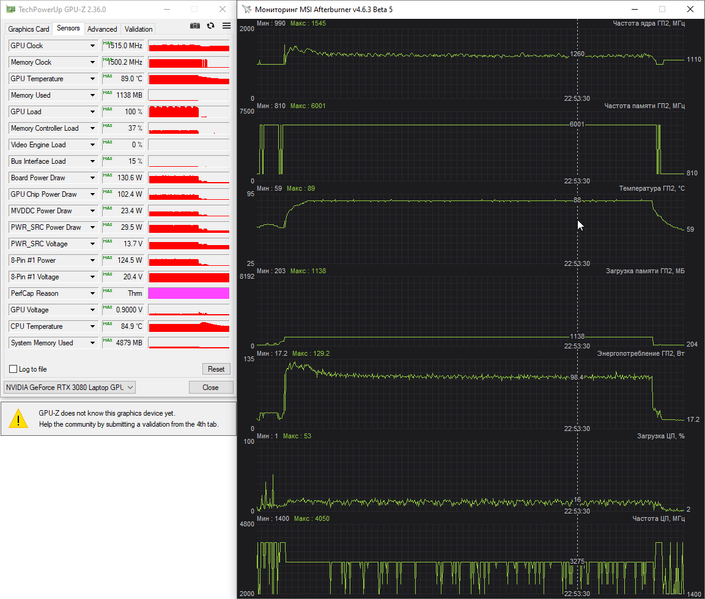Minimize the MSI Afterburner monitoring window
Image resolution: width=705 pixels, height=599 pixels.
[x=634, y=9]
